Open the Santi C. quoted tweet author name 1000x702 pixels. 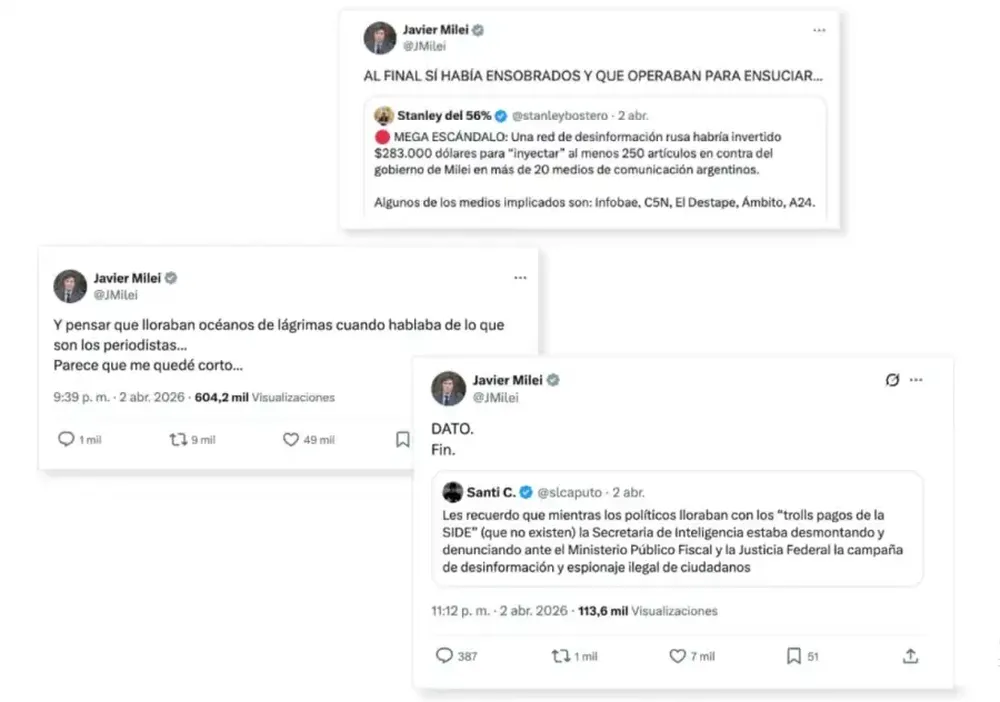pos(491,492)
